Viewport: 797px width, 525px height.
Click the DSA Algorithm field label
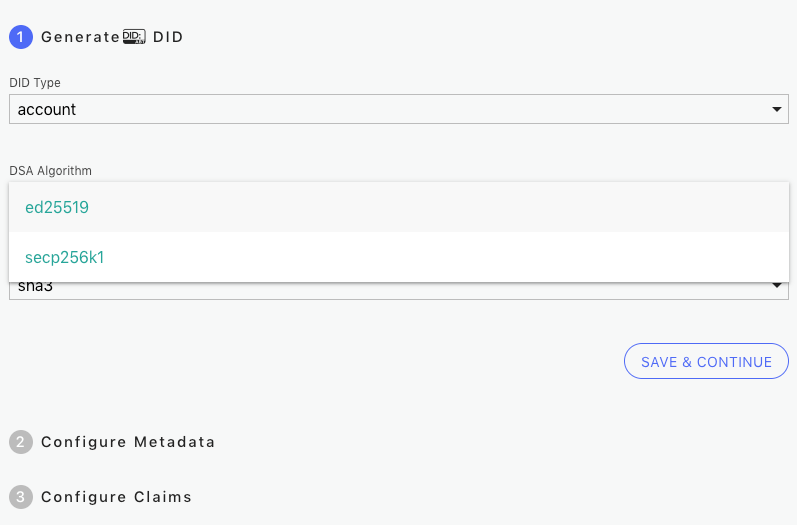coord(50,171)
